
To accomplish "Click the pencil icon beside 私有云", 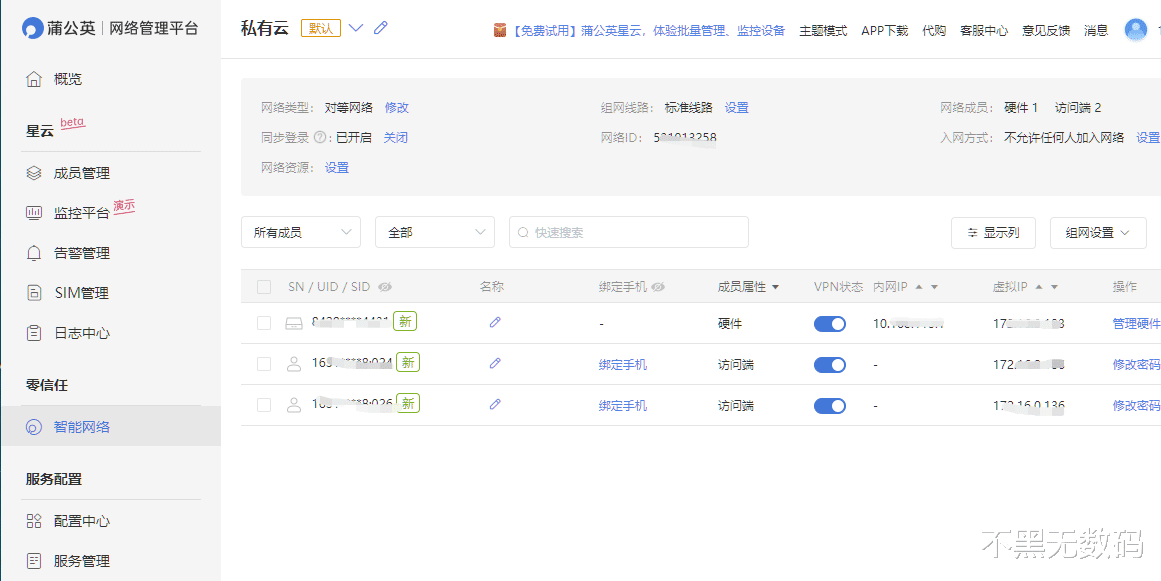I will [380, 27].
